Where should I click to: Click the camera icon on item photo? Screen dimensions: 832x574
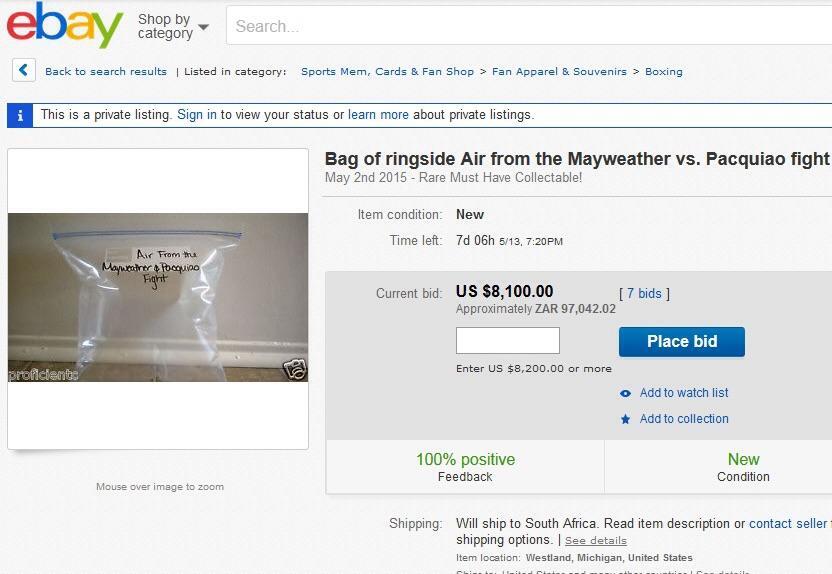tap(295, 370)
